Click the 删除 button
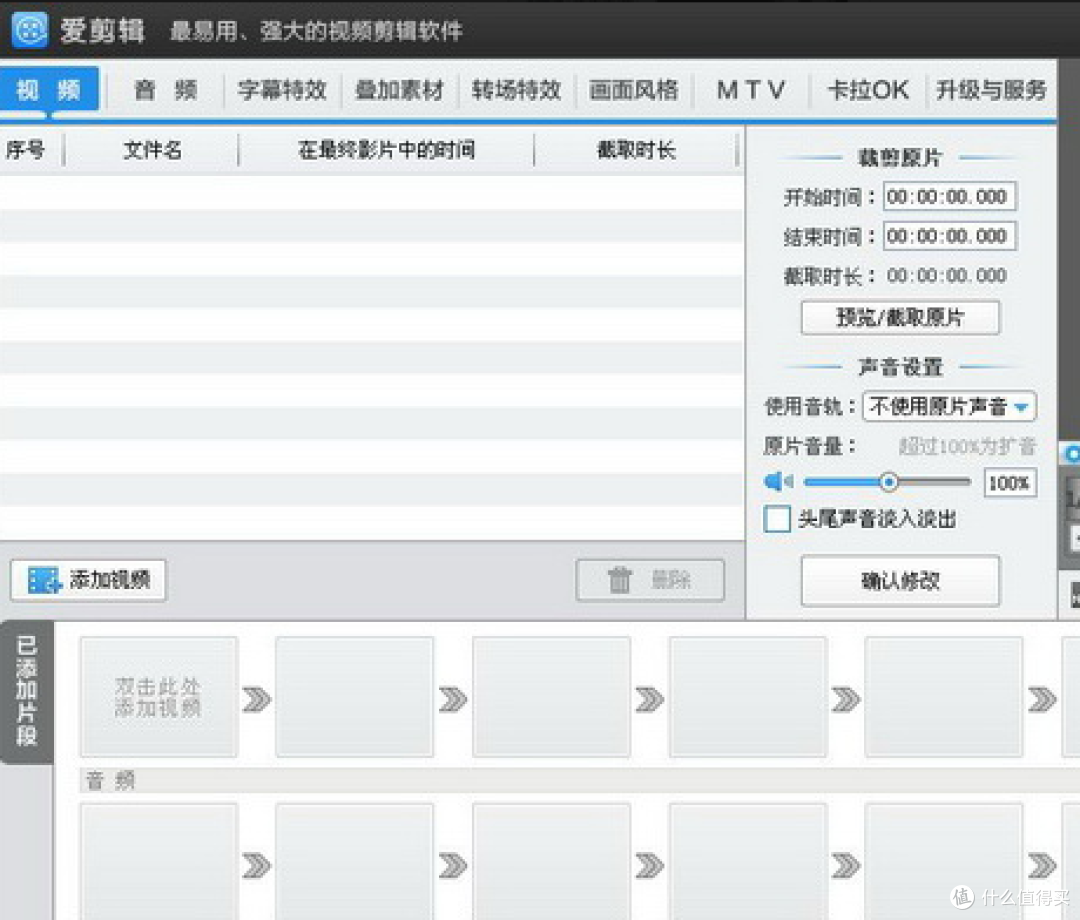 pyautogui.click(x=650, y=580)
